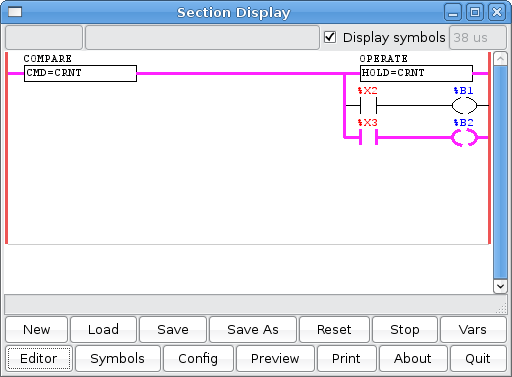Click the New button
This screenshot has height=377, width=512.
pyautogui.click(x=36, y=329)
